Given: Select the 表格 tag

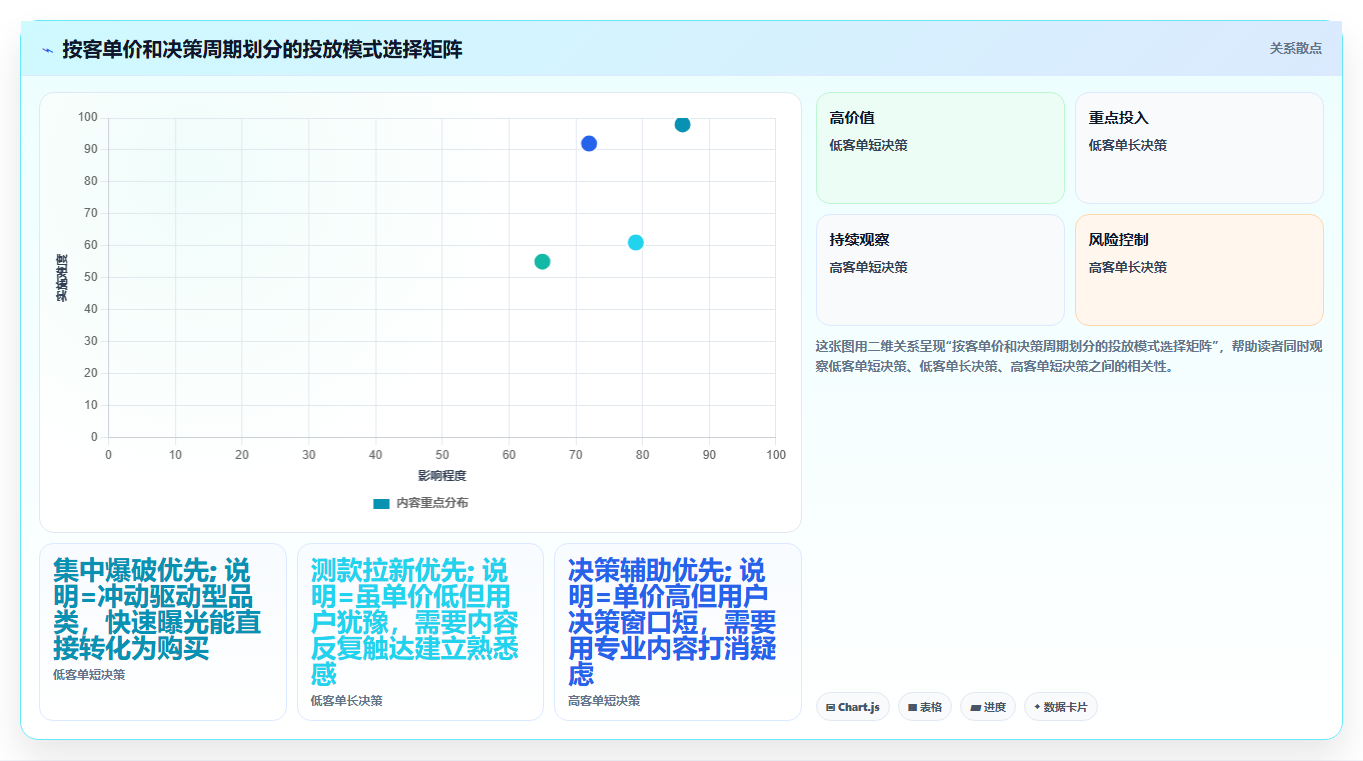Looking at the screenshot, I should (x=925, y=707).
